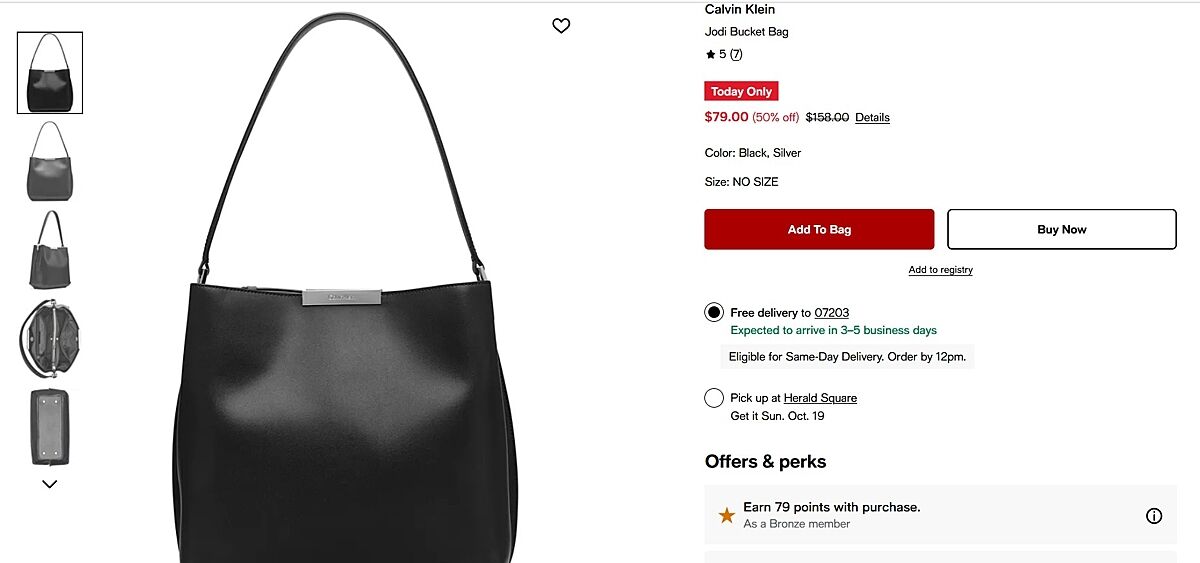This screenshot has height=563, width=1200.
Task: Select second gray bag thumbnail
Action: click(50, 161)
